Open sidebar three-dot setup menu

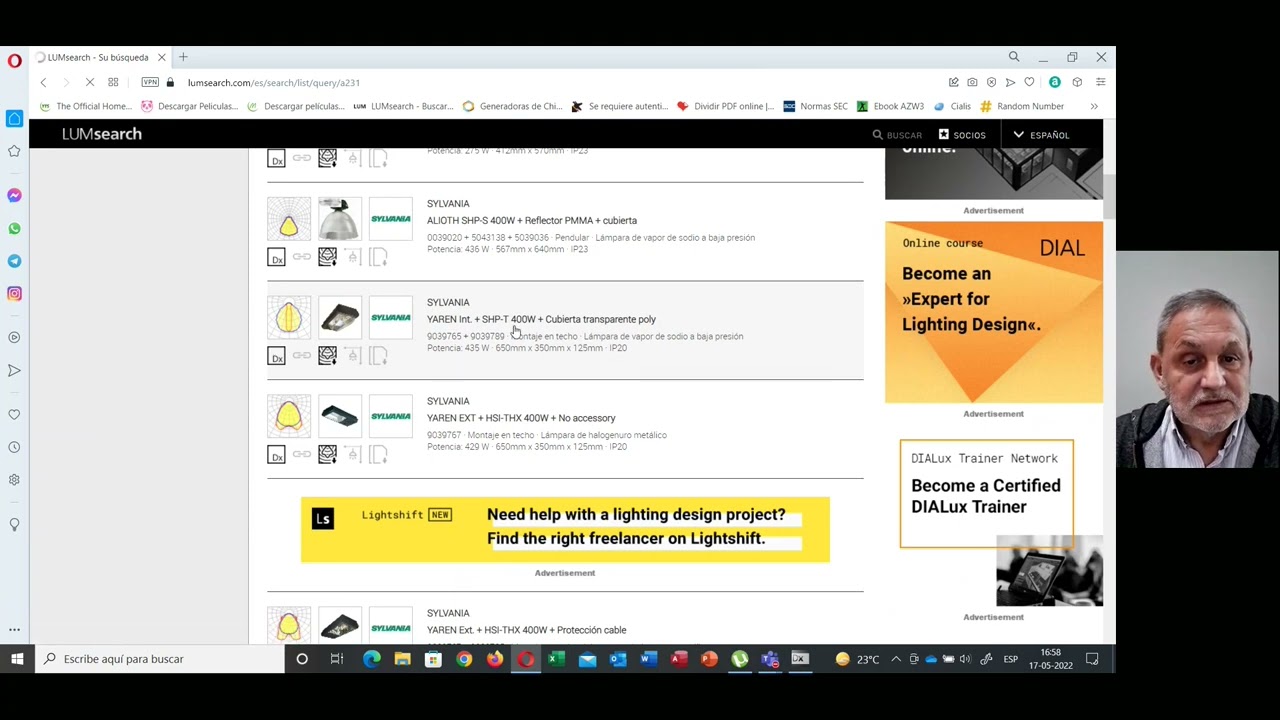[14, 630]
